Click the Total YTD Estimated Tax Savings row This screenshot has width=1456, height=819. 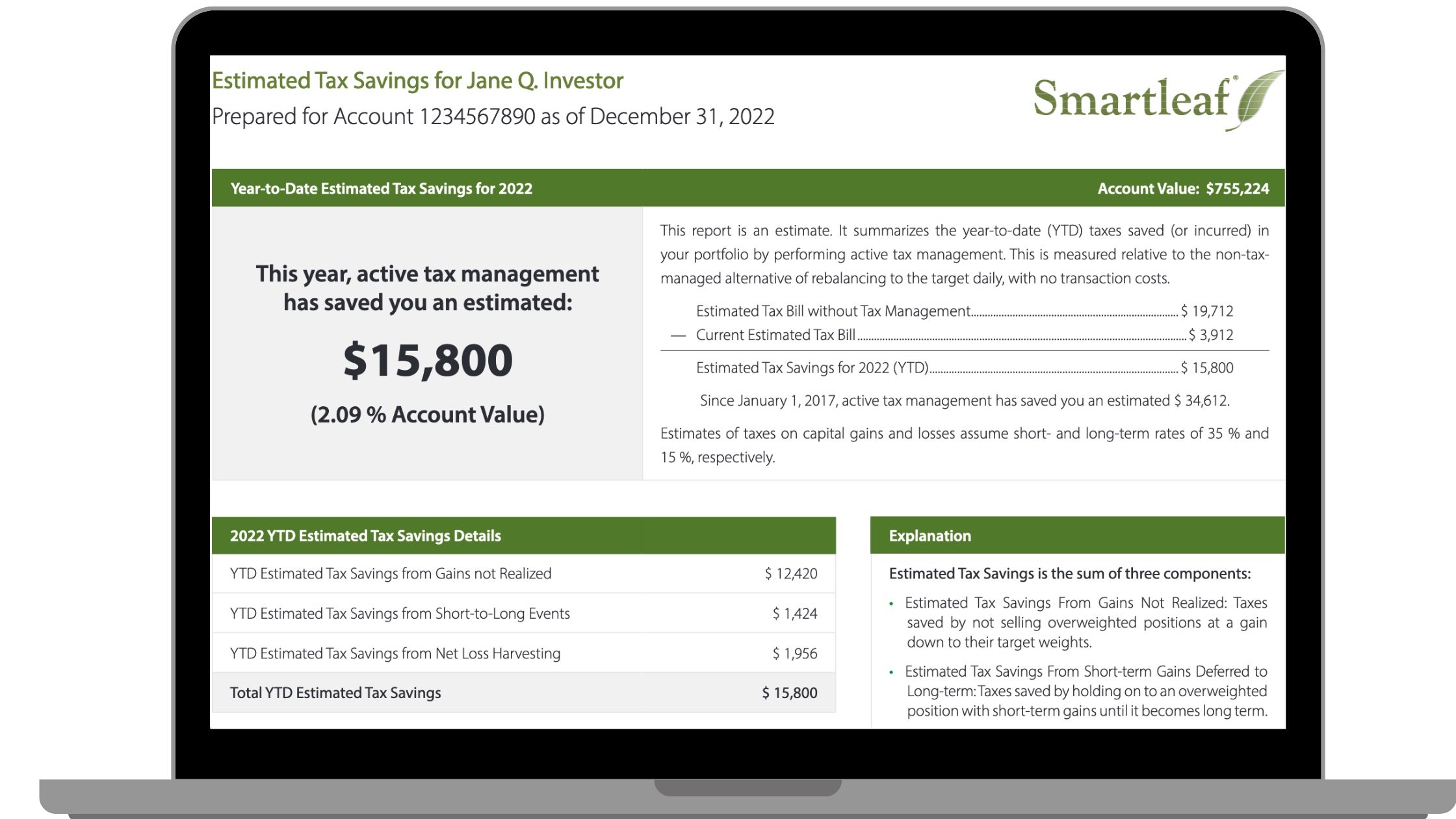[523, 691]
